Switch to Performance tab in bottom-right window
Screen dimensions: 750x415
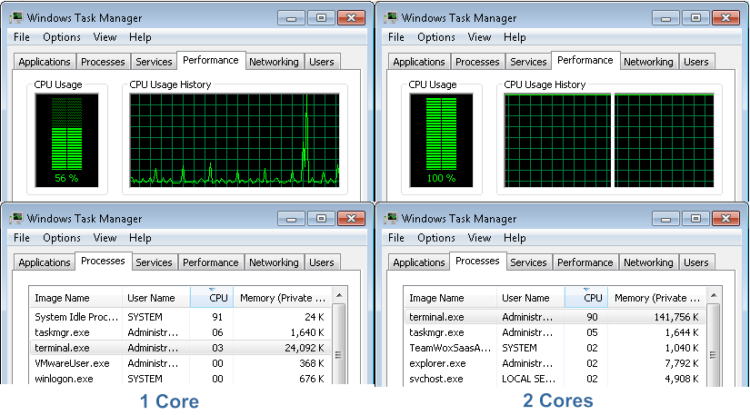(585, 262)
